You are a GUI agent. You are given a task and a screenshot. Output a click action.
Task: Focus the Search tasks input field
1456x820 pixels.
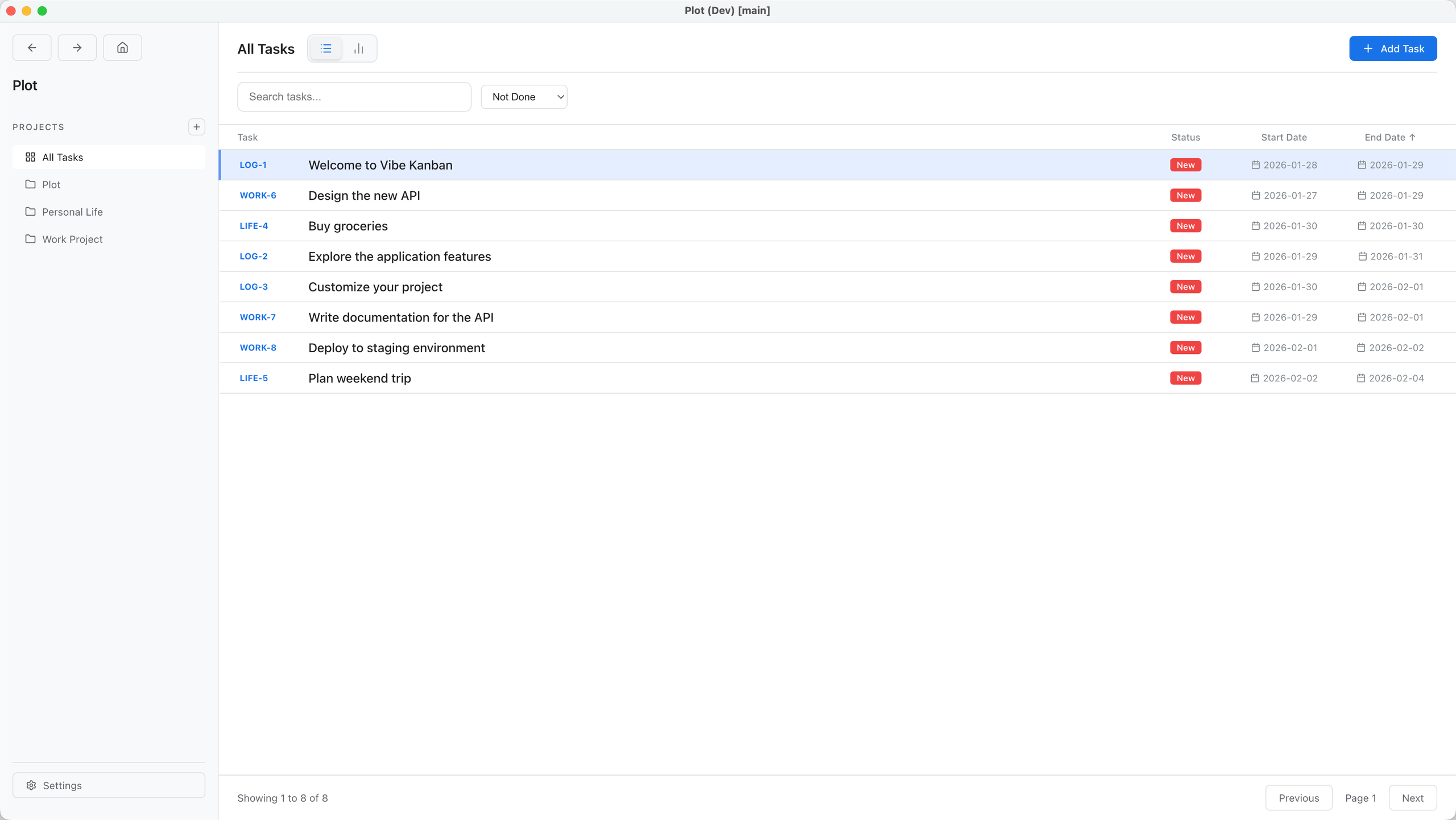click(x=354, y=97)
